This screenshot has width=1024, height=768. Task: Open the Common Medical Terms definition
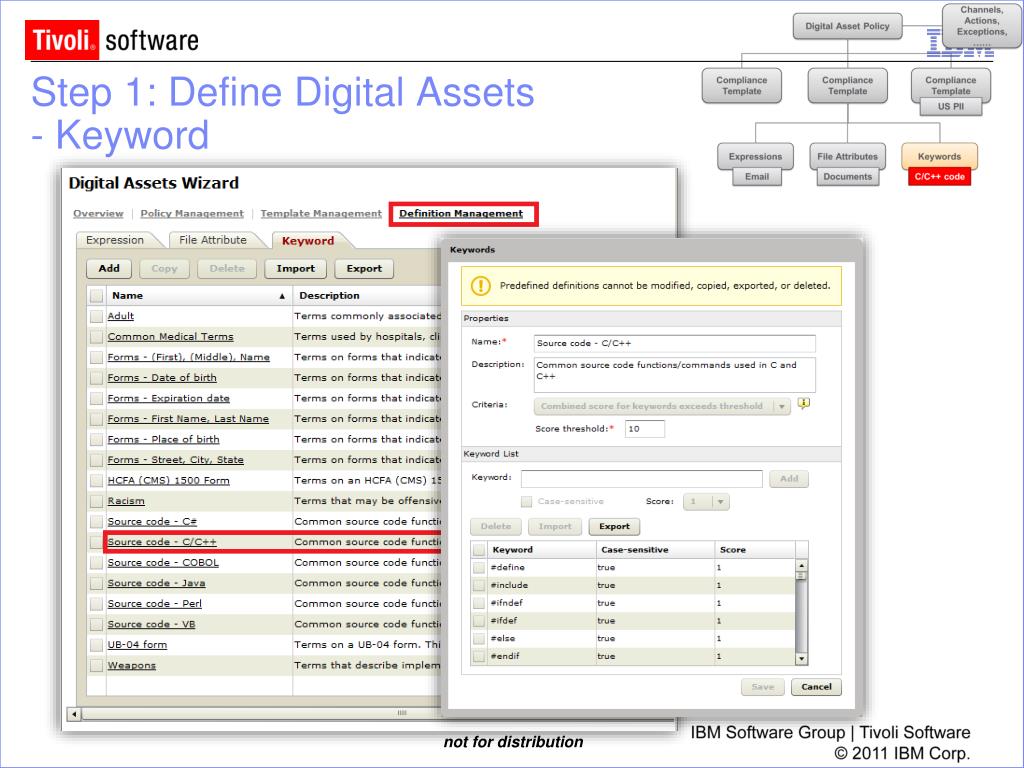tap(170, 337)
